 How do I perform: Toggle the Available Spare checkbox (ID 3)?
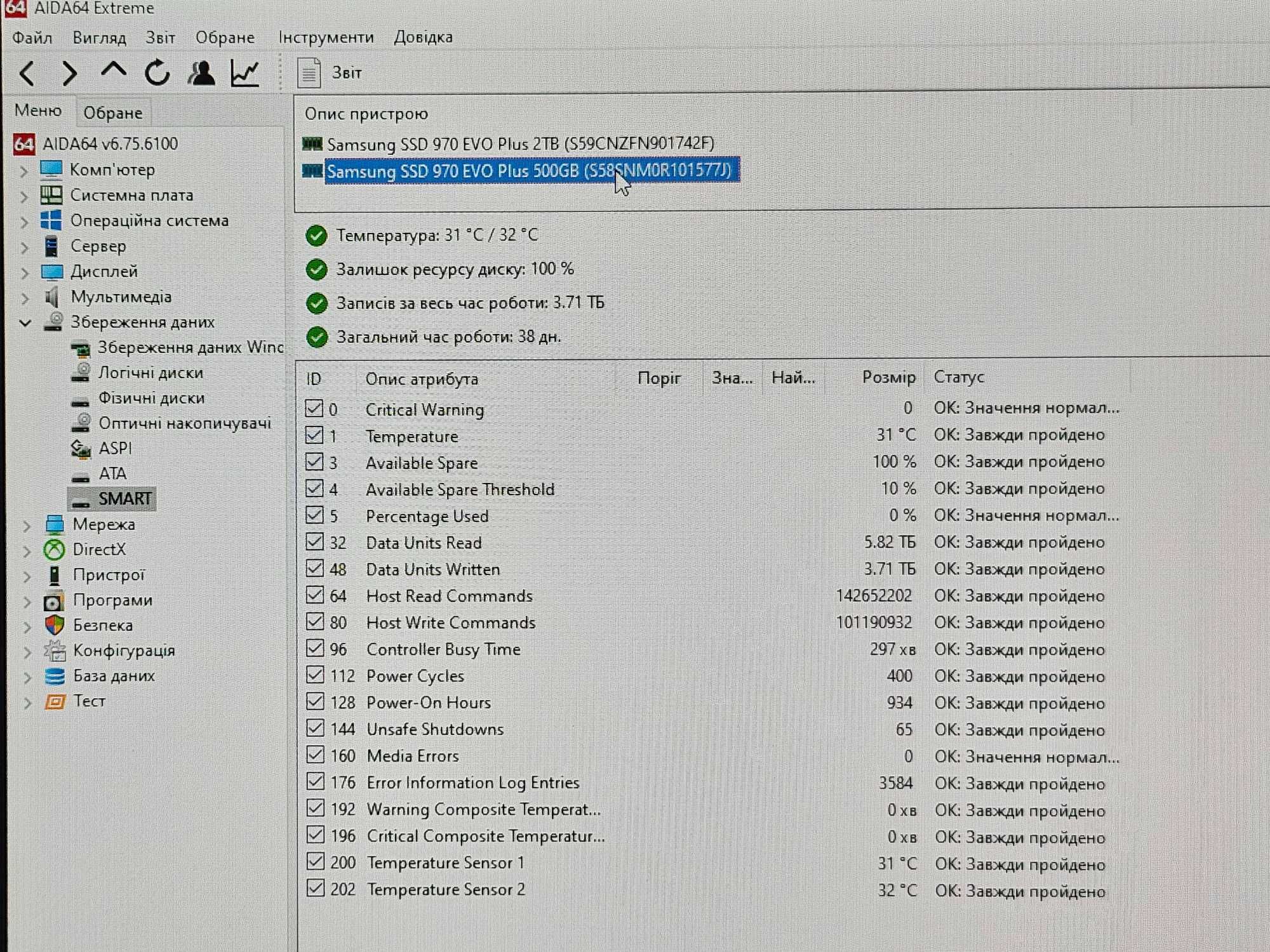314,461
